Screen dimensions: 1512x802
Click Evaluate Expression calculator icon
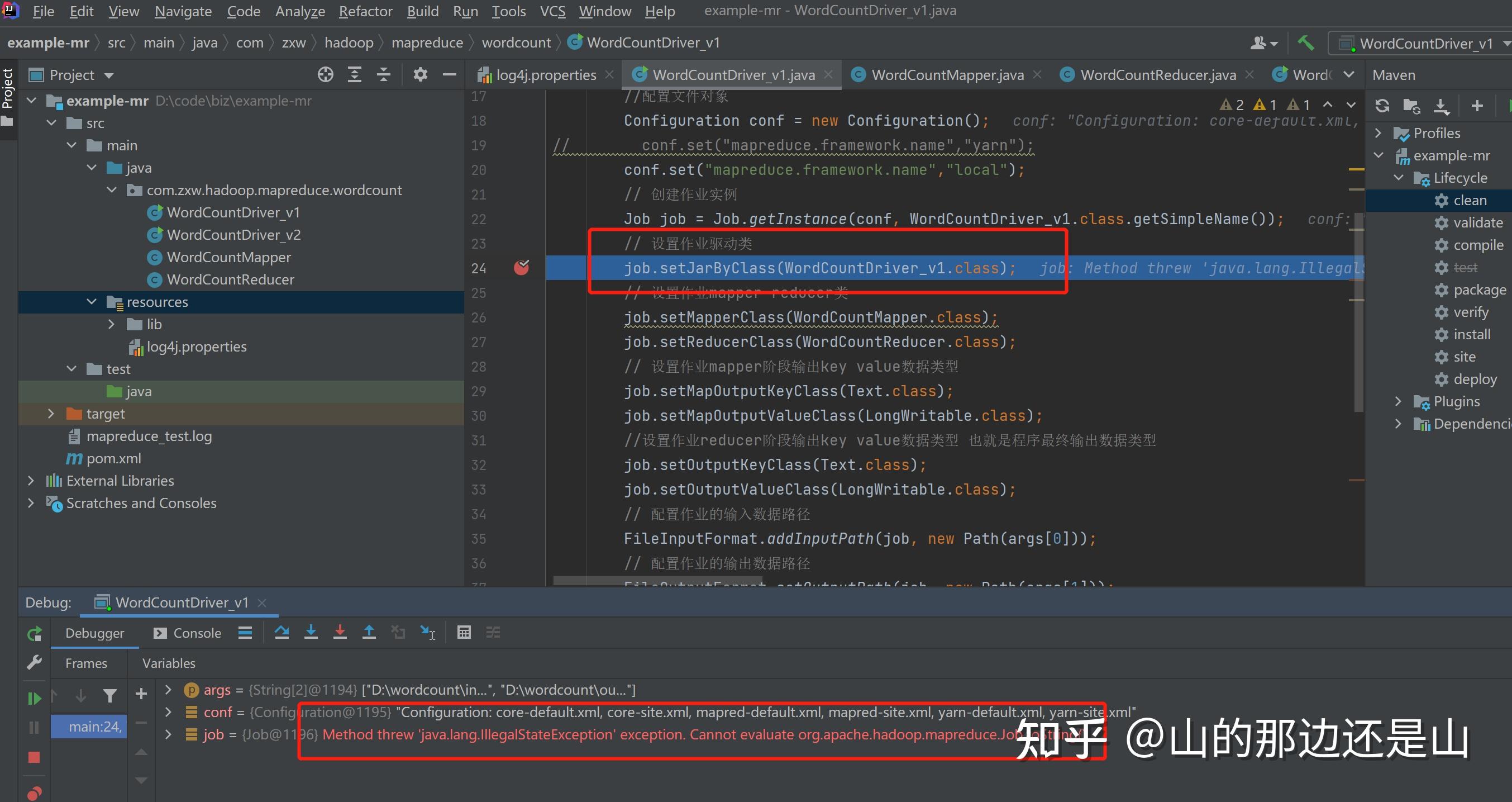(x=464, y=632)
